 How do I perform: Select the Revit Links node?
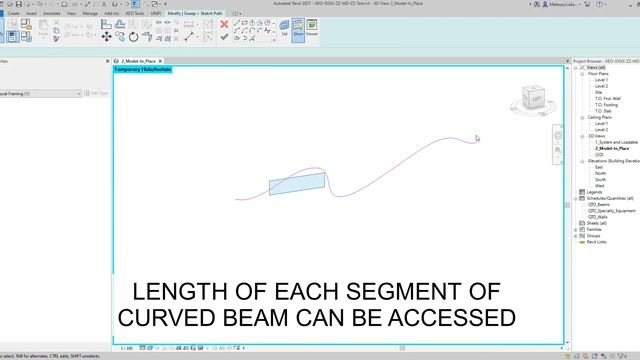(596, 242)
